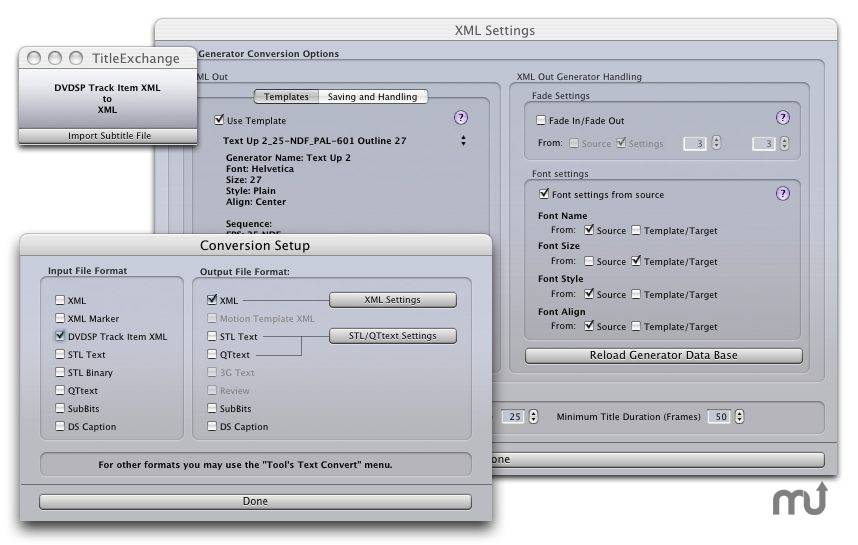Open the template selection popup arrows
The image size is (858, 545).
pyautogui.click(x=463, y=141)
